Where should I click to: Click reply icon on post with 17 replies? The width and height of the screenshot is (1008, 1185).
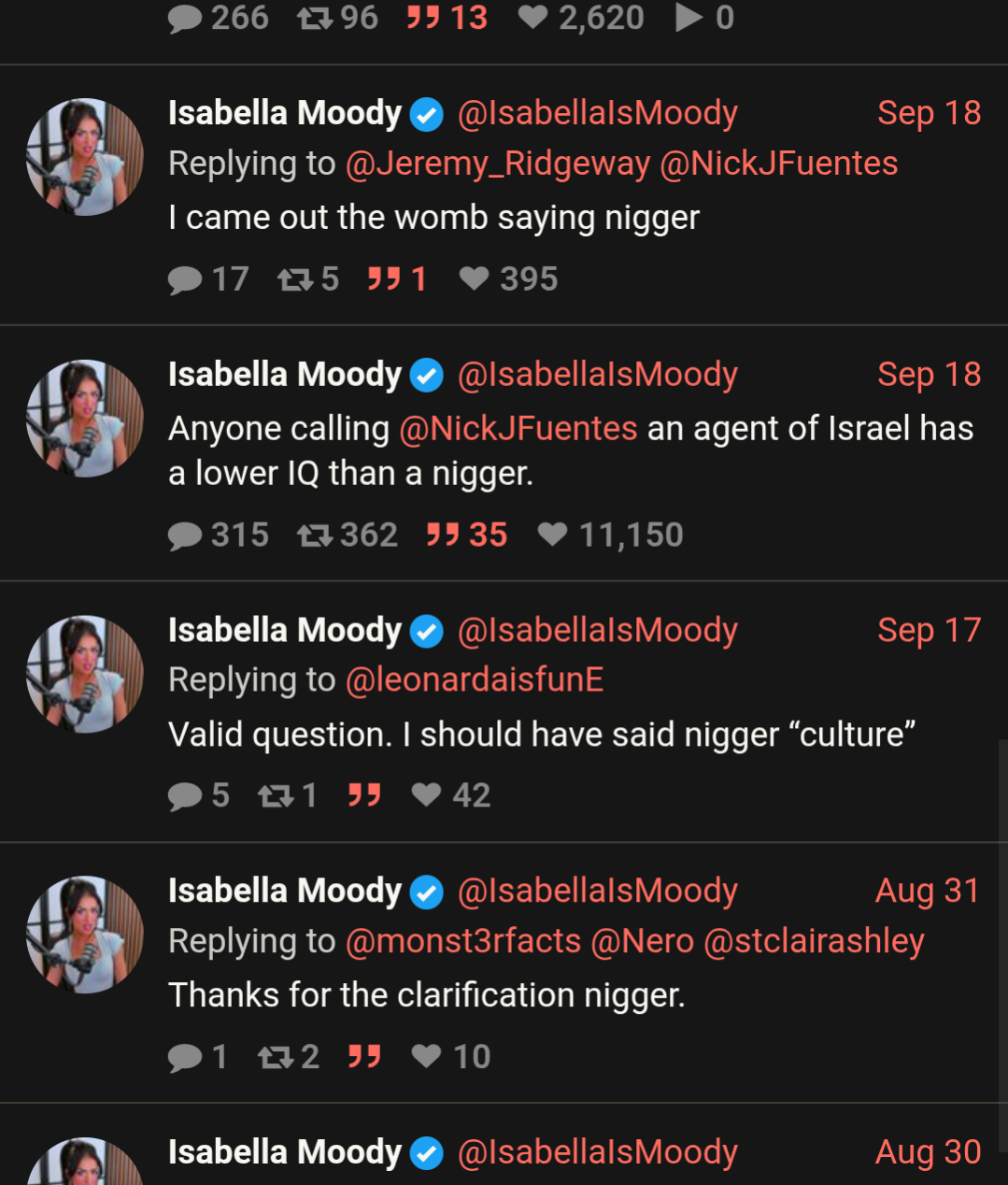coord(185,279)
